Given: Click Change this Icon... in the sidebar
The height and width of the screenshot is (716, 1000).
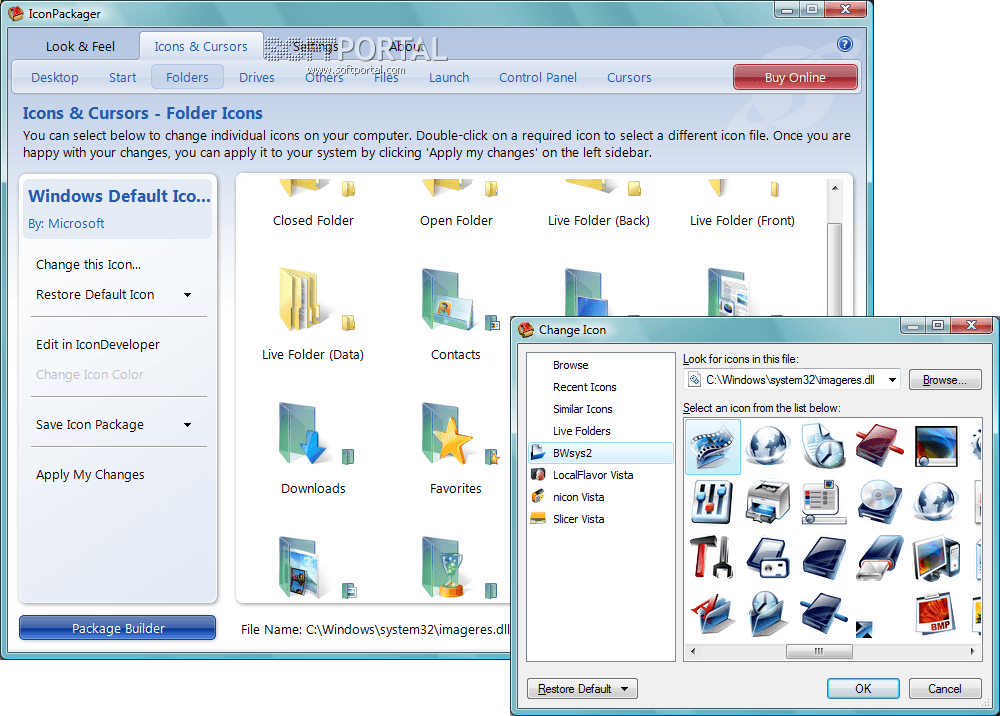Looking at the screenshot, I should coord(89,265).
